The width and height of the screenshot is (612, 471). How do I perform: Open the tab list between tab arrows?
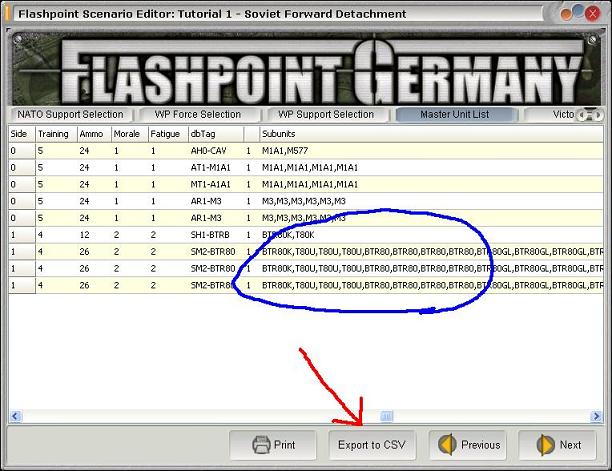coord(590,114)
